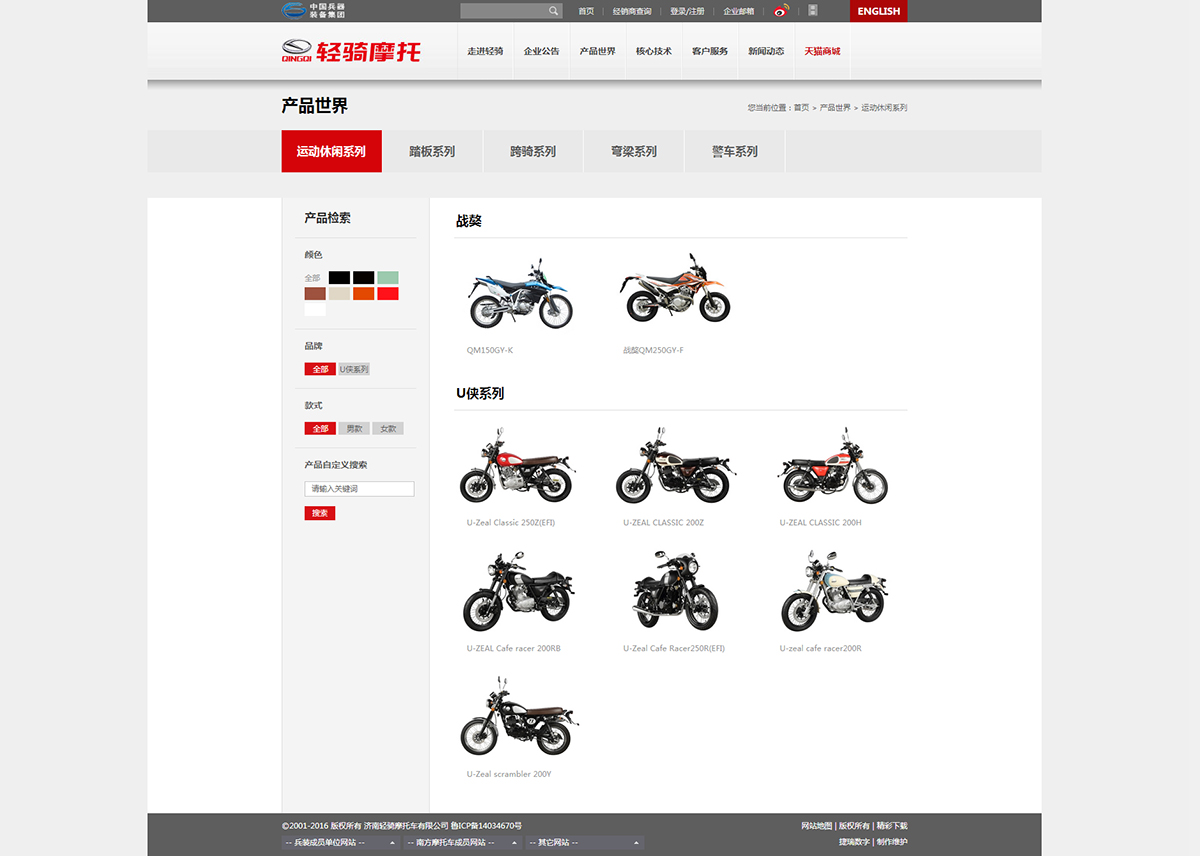
Task: Select the 男款 style filter
Action: (x=354, y=429)
